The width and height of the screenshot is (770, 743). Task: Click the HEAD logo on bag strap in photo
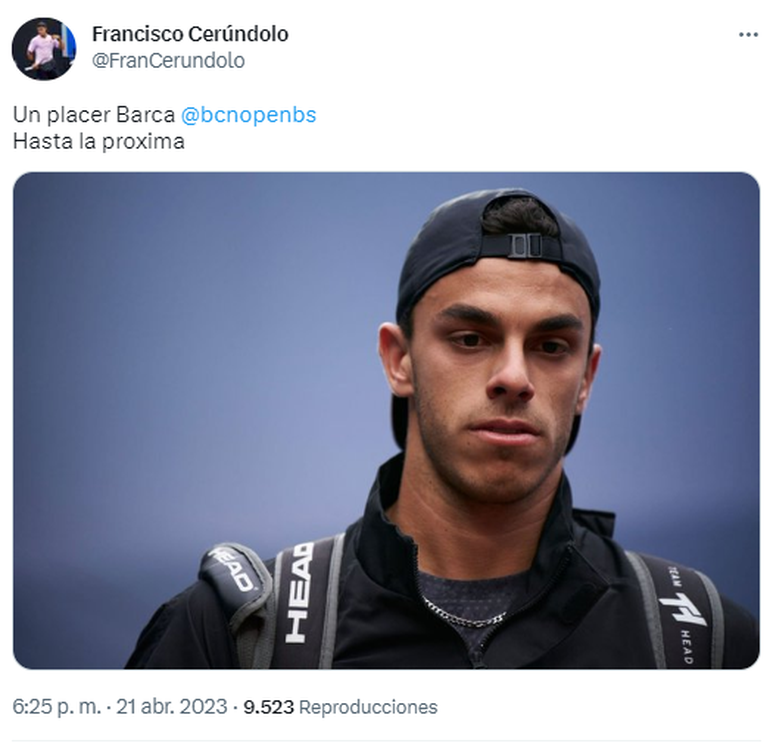tap(299, 592)
